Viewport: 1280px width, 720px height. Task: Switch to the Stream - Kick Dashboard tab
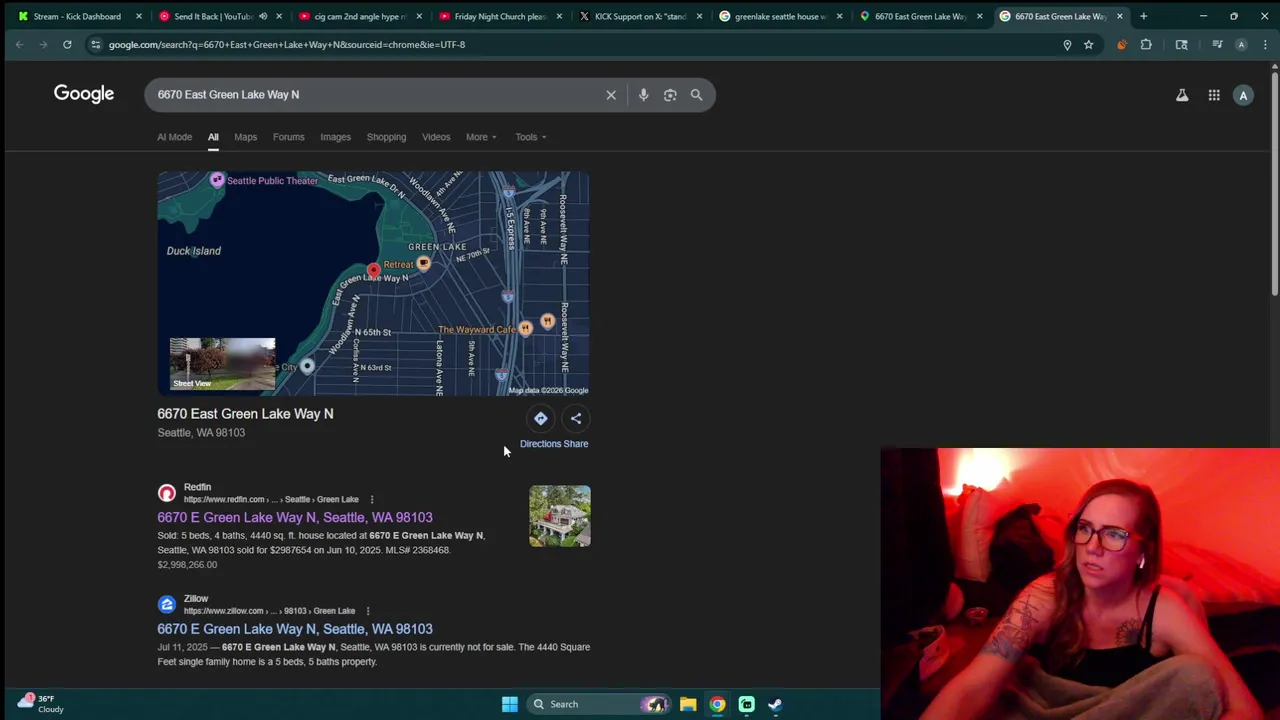tap(76, 16)
